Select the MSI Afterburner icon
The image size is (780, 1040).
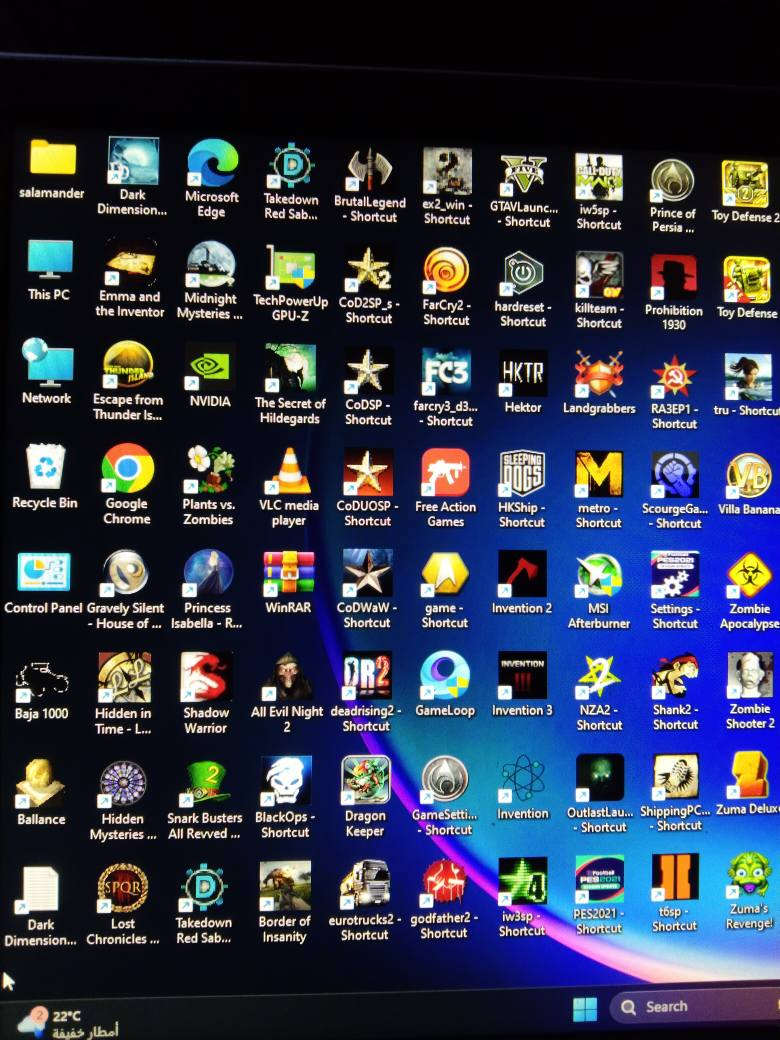tap(599, 575)
